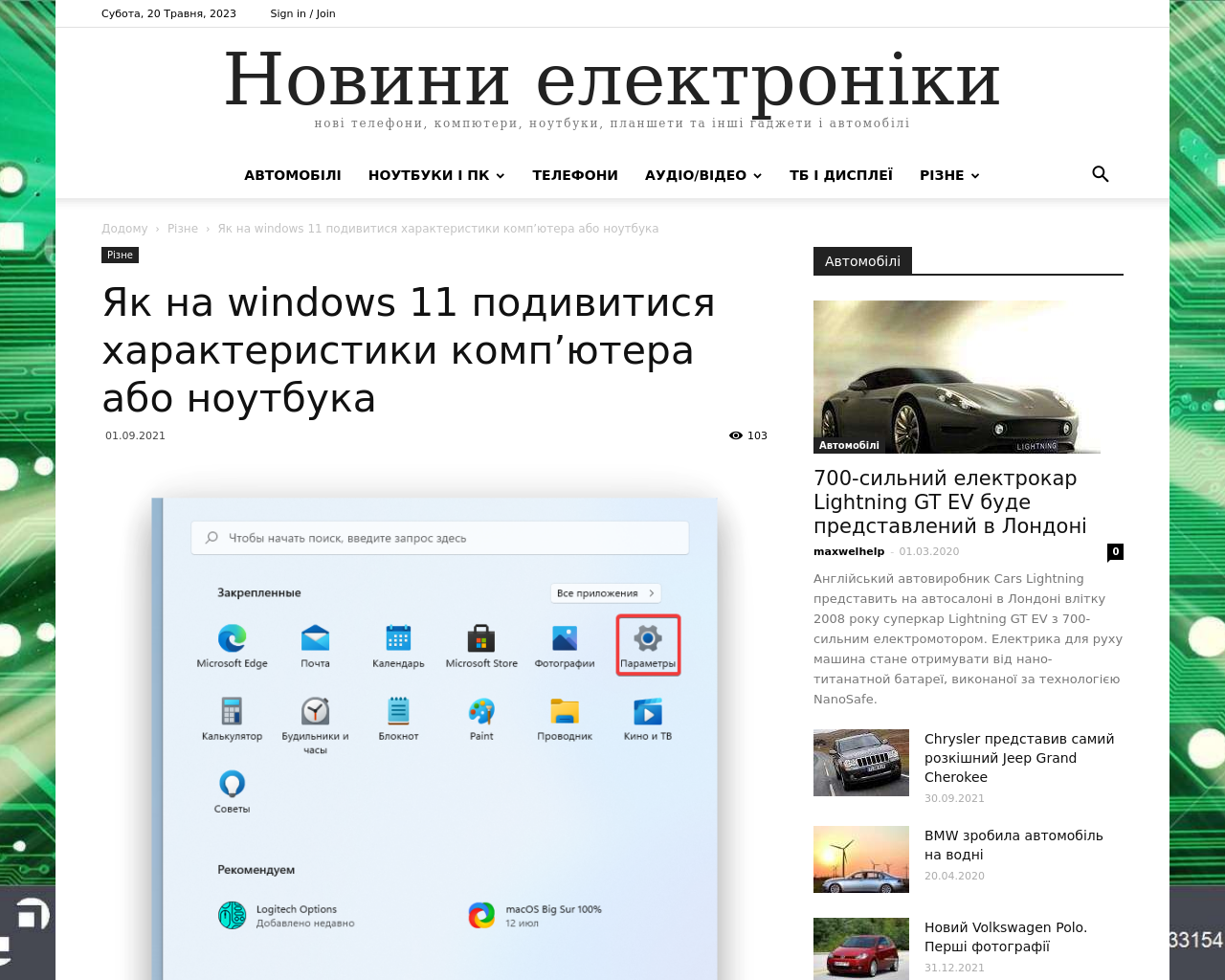Click the Рекомендуем heading text
The height and width of the screenshot is (980, 1225).
256,870
